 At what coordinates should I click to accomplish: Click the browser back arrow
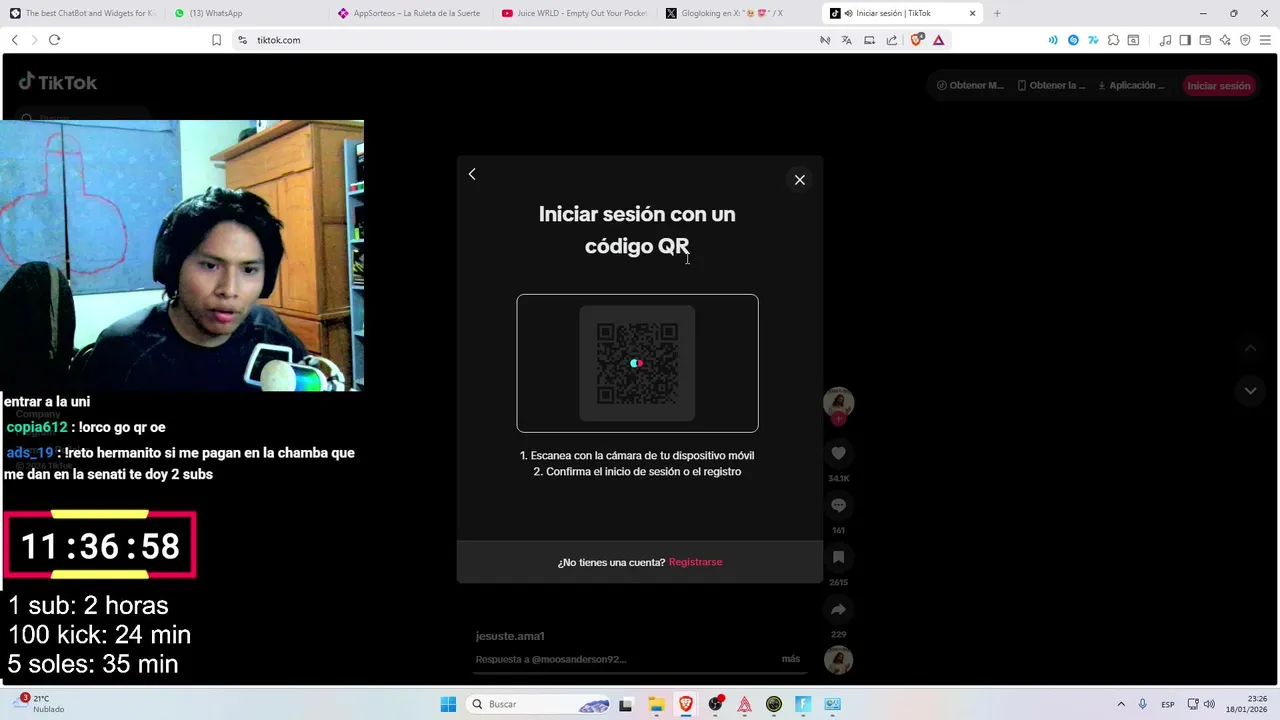click(14, 40)
